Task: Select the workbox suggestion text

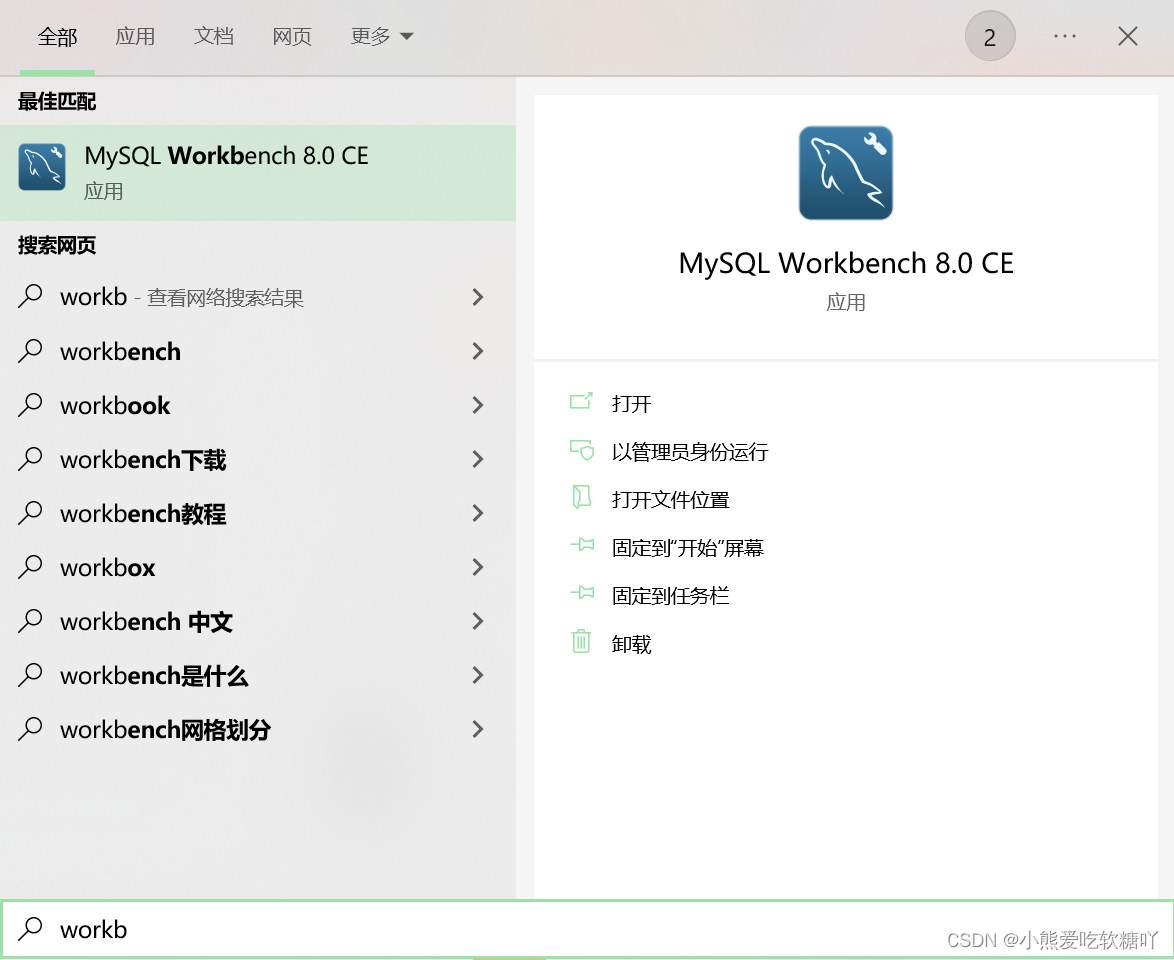Action: 108,568
